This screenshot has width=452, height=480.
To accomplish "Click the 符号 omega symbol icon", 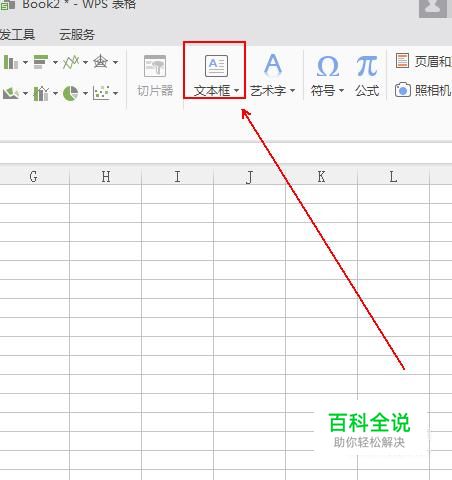I will (328, 66).
